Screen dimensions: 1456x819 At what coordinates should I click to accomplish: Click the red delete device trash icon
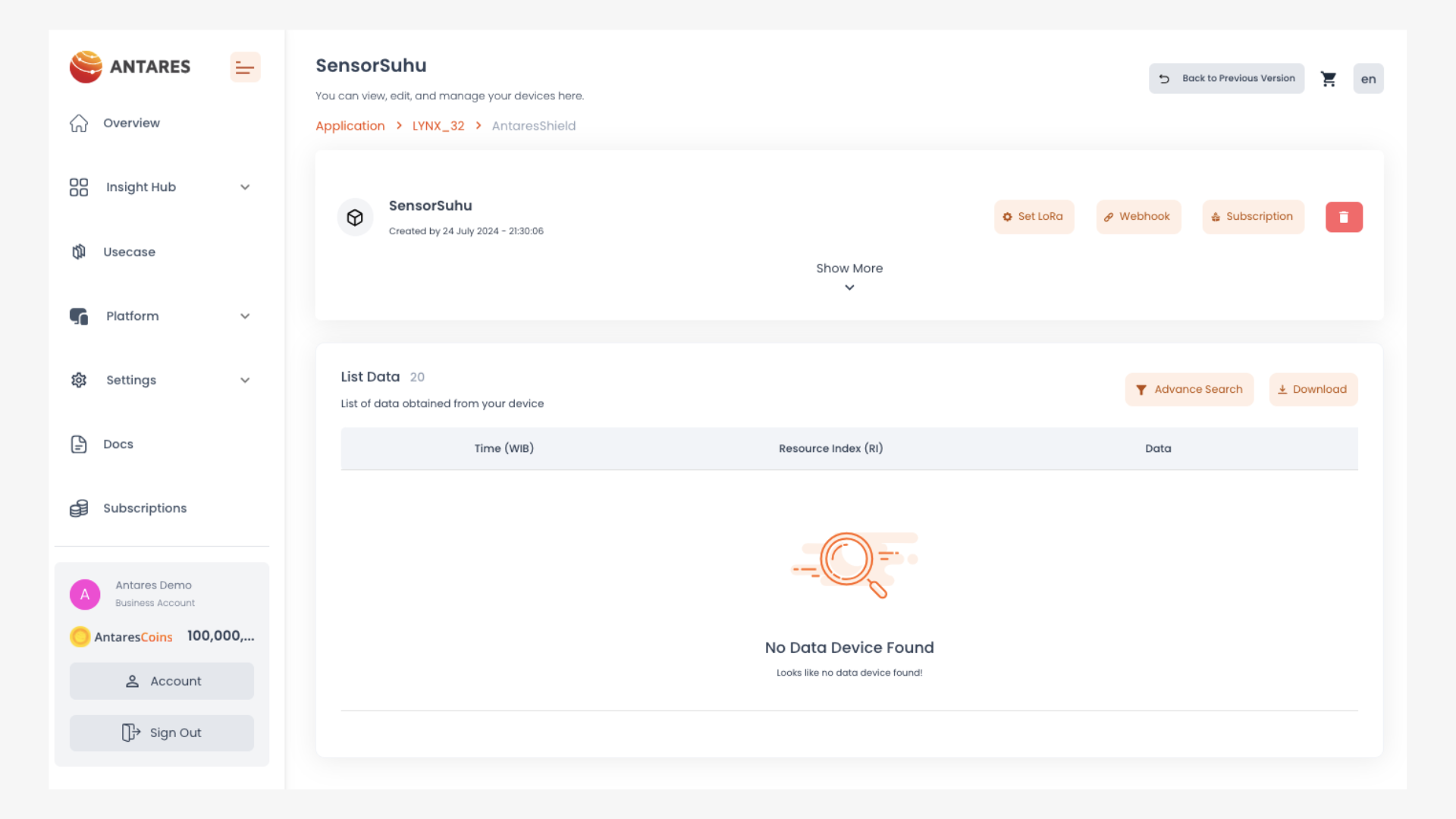click(1344, 217)
